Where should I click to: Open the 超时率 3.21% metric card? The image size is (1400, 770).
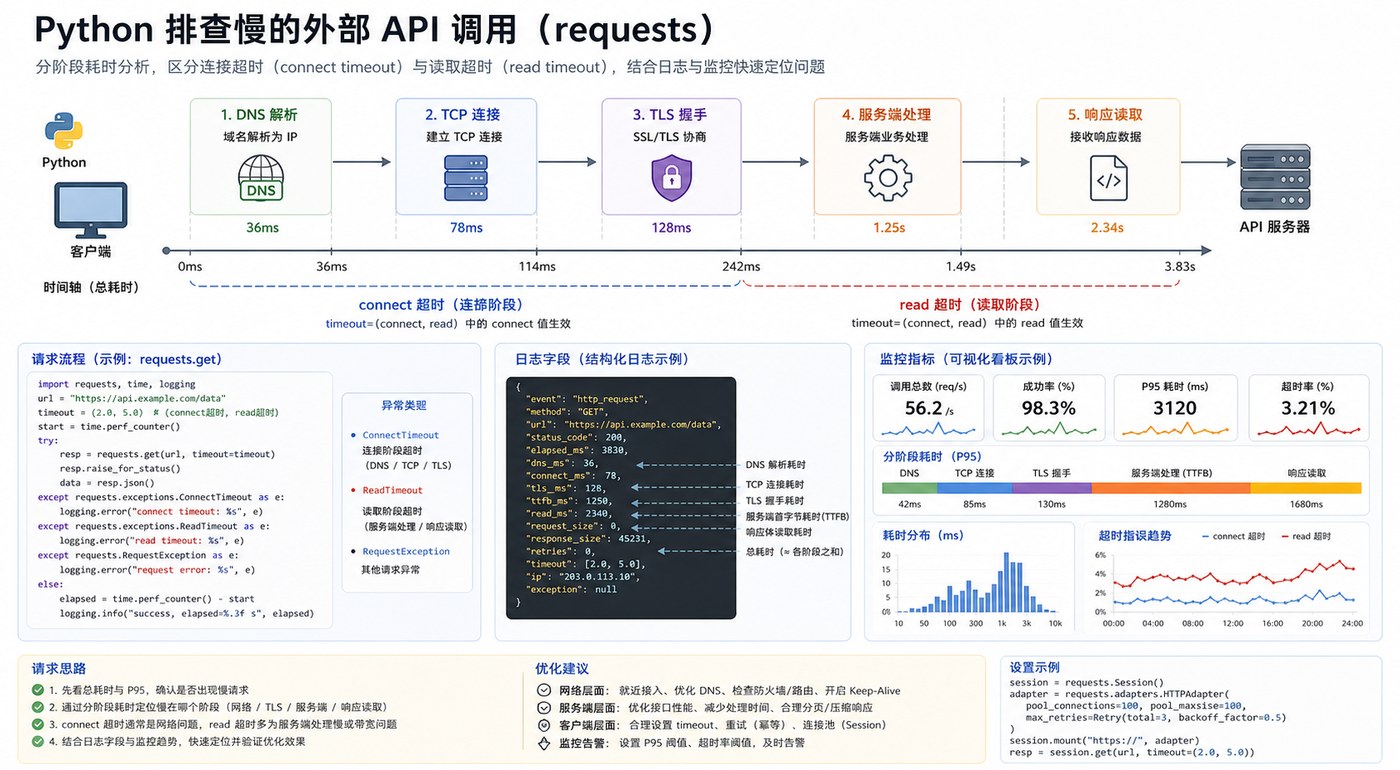[1308, 407]
